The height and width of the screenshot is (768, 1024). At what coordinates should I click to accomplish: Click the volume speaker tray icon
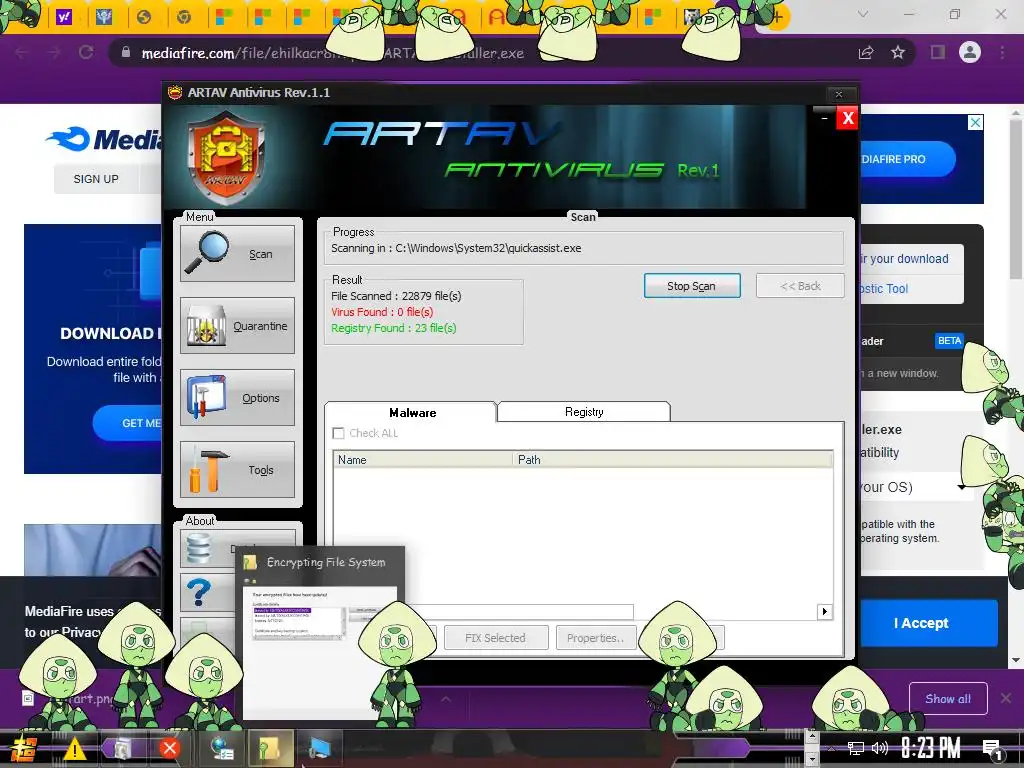pos(880,748)
